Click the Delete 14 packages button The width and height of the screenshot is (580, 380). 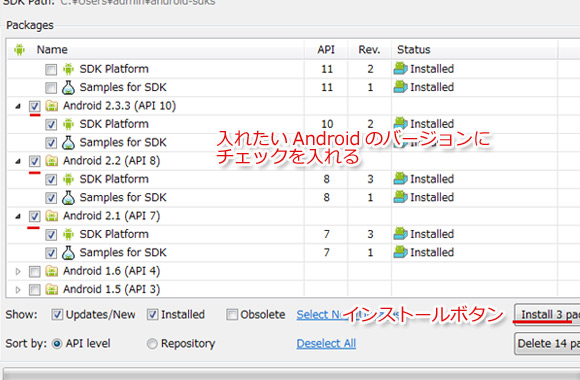pyautogui.click(x=547, y=344)
